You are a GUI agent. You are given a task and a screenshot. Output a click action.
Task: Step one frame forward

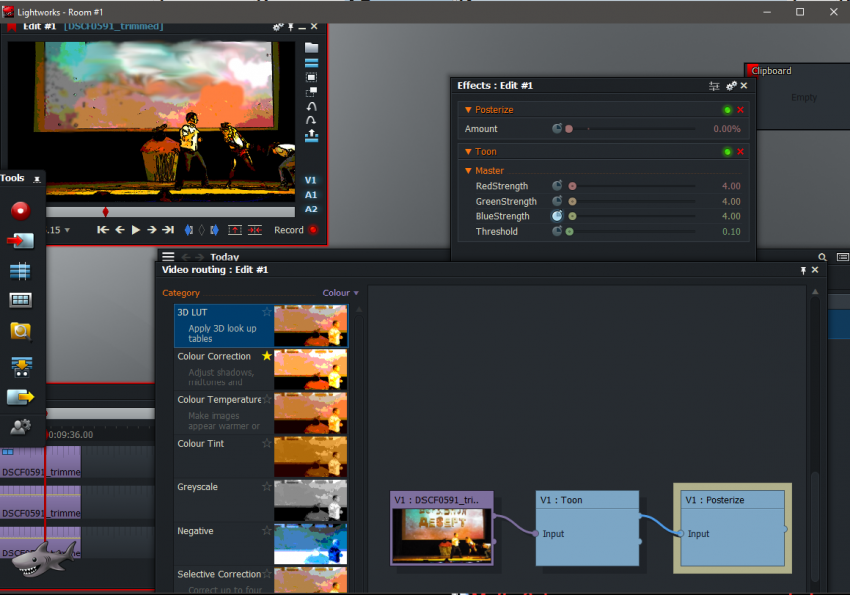(152, 230)
